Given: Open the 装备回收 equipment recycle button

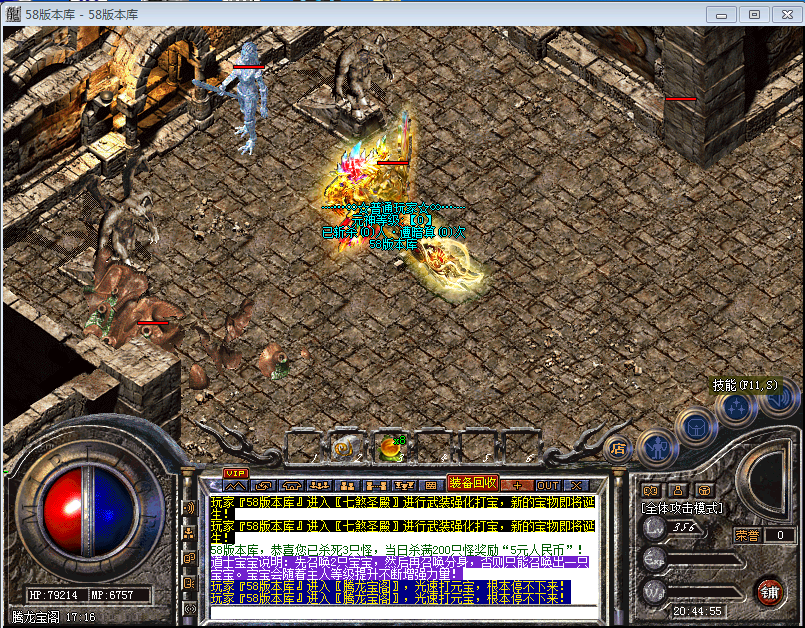Looking at the screenshot, I should point(472,483).
